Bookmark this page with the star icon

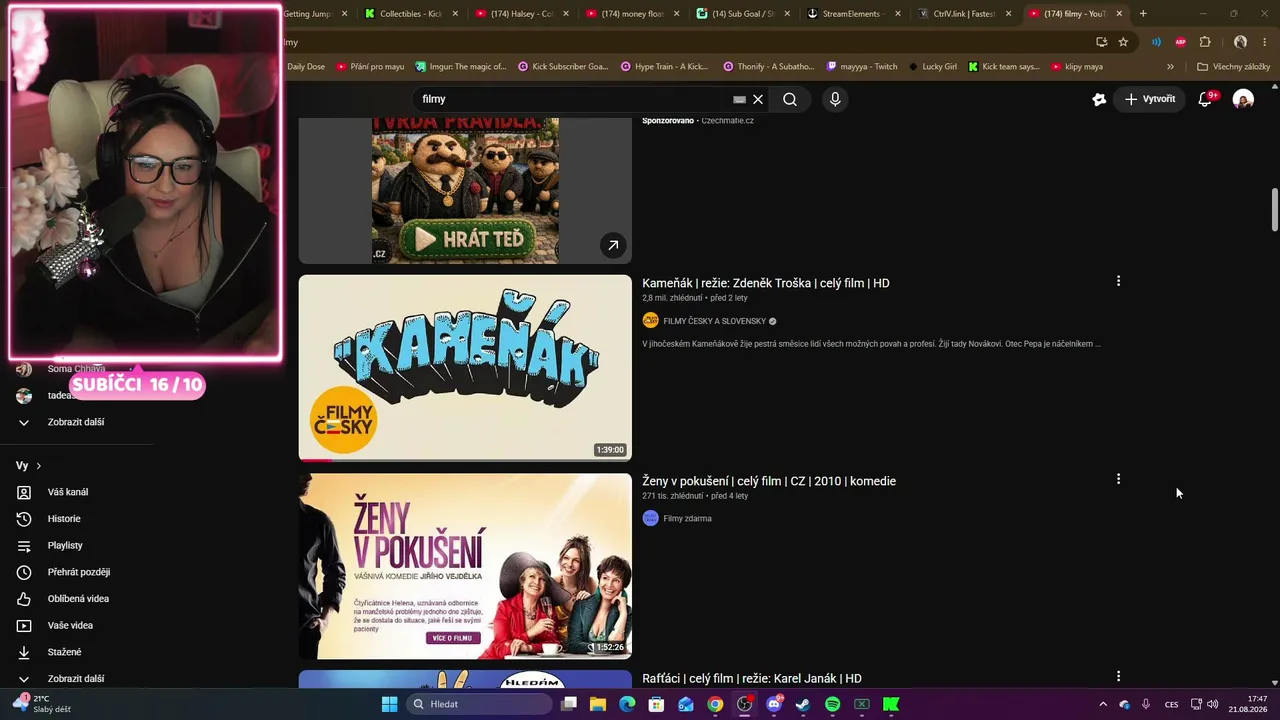point(1123,42)
